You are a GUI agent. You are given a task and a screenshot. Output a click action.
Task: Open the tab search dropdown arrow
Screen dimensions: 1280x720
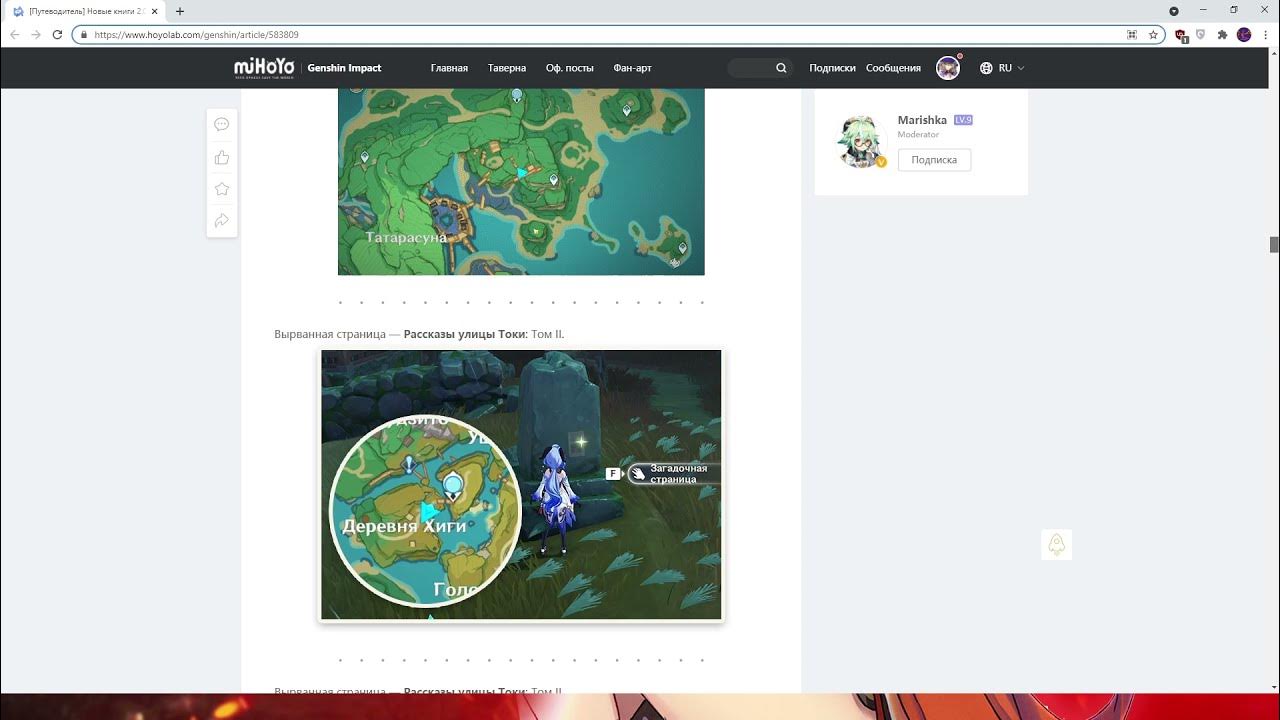click(1174, 11)
